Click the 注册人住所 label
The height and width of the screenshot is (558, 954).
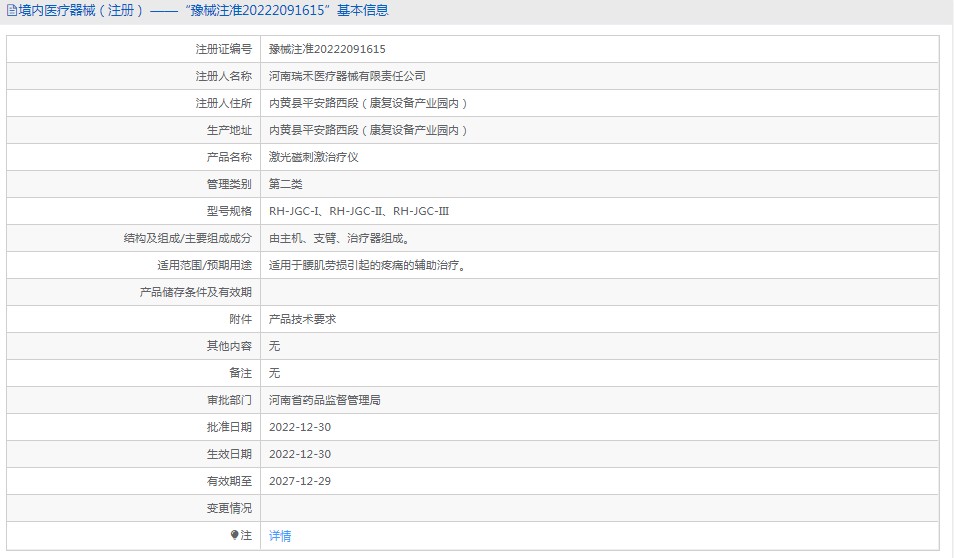click(223, 103)
